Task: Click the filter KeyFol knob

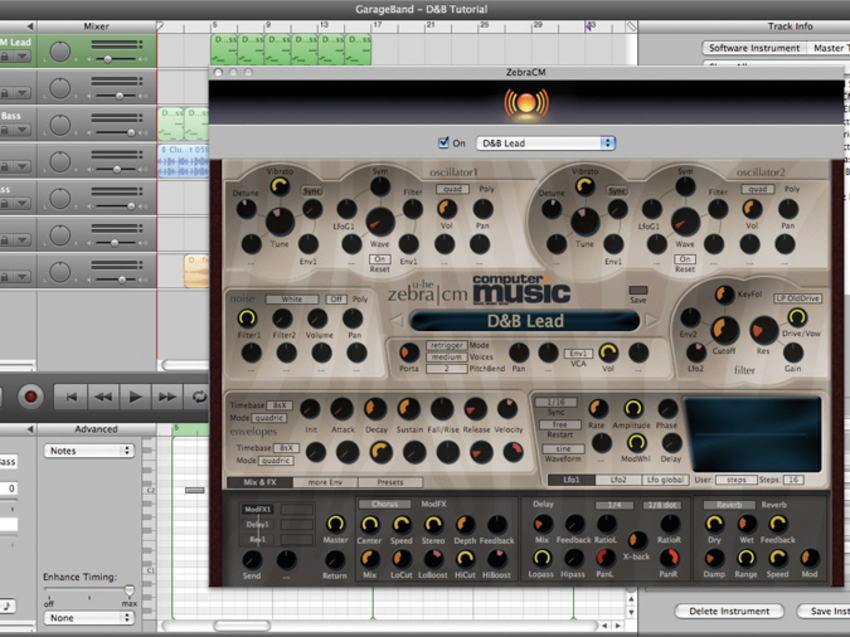Action: point(724,294)
